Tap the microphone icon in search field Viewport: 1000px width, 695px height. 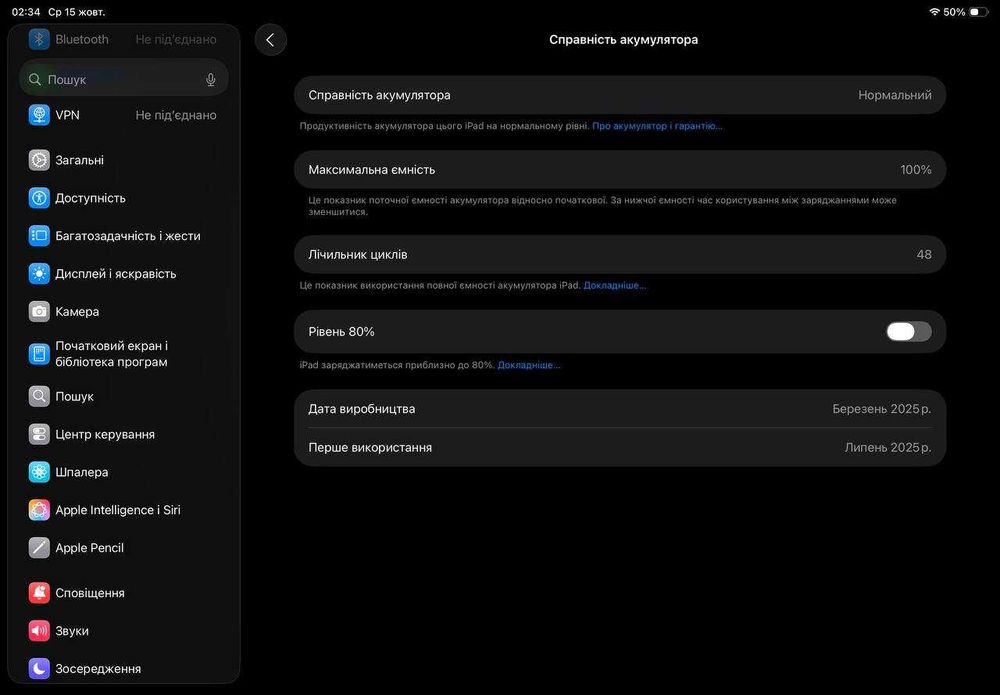pyautogui.click(x=211, y=79)
